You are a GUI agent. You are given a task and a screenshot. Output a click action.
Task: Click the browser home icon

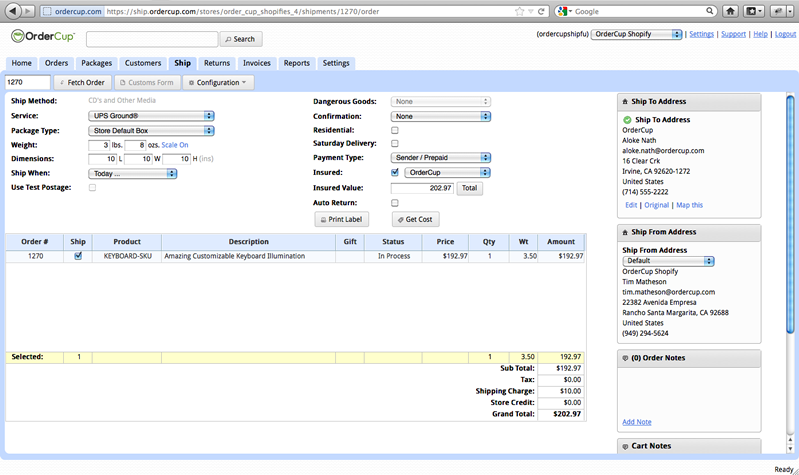point(730,11)
